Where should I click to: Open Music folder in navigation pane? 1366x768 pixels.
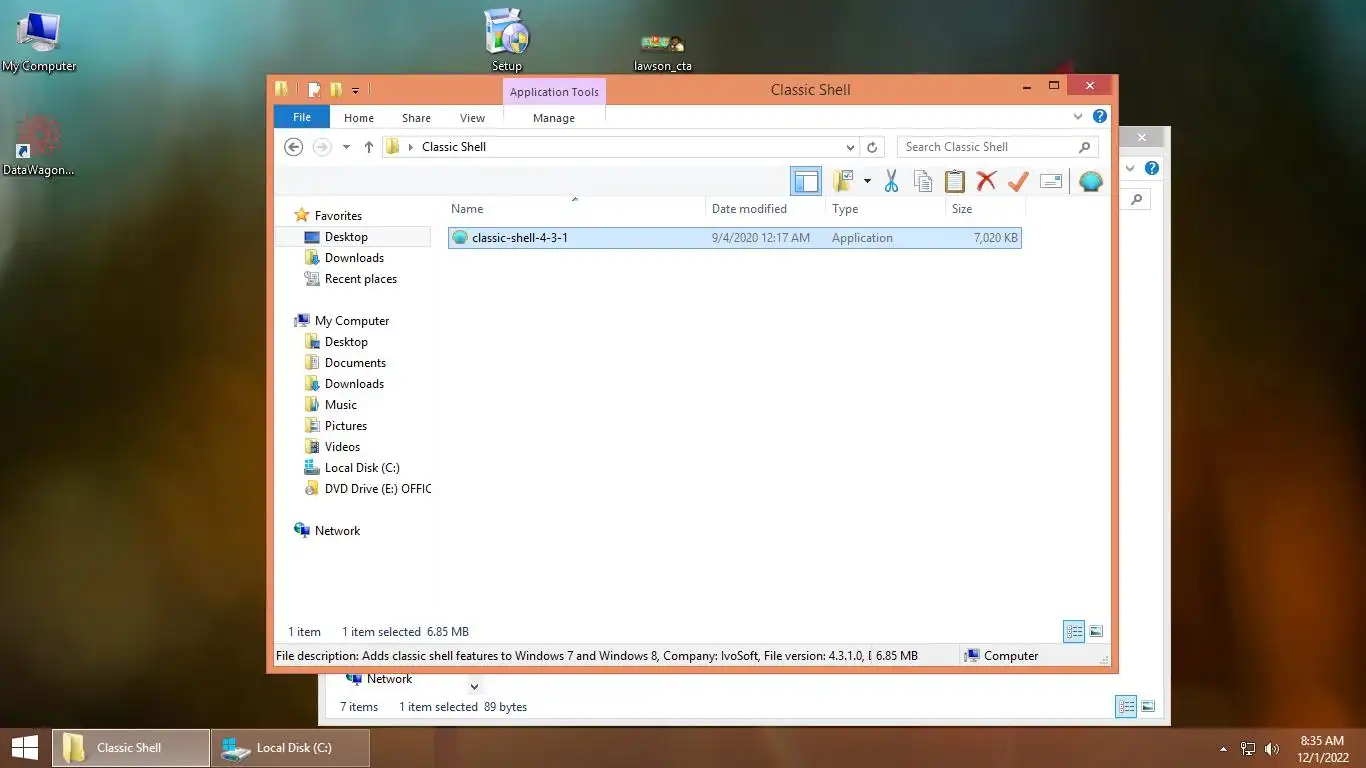[340, 405]
